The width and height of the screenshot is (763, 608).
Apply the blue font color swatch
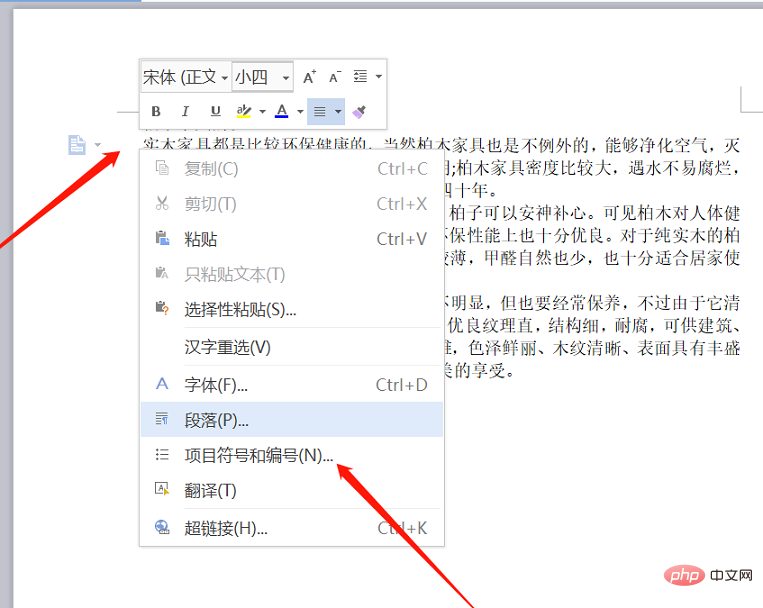pyautogui.click(x=282, y=111)
